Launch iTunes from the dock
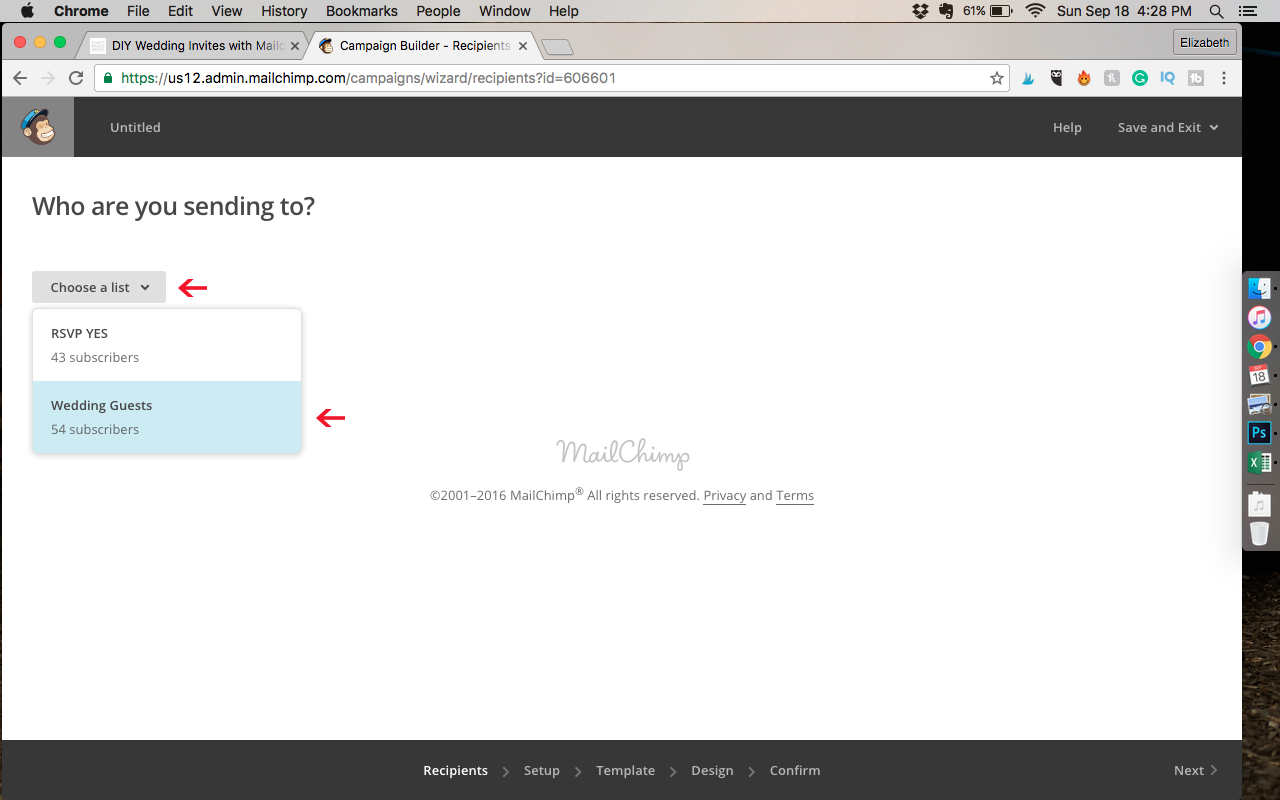The width and height of the screenshot is (1280, 800). [x=1259, y=317]
